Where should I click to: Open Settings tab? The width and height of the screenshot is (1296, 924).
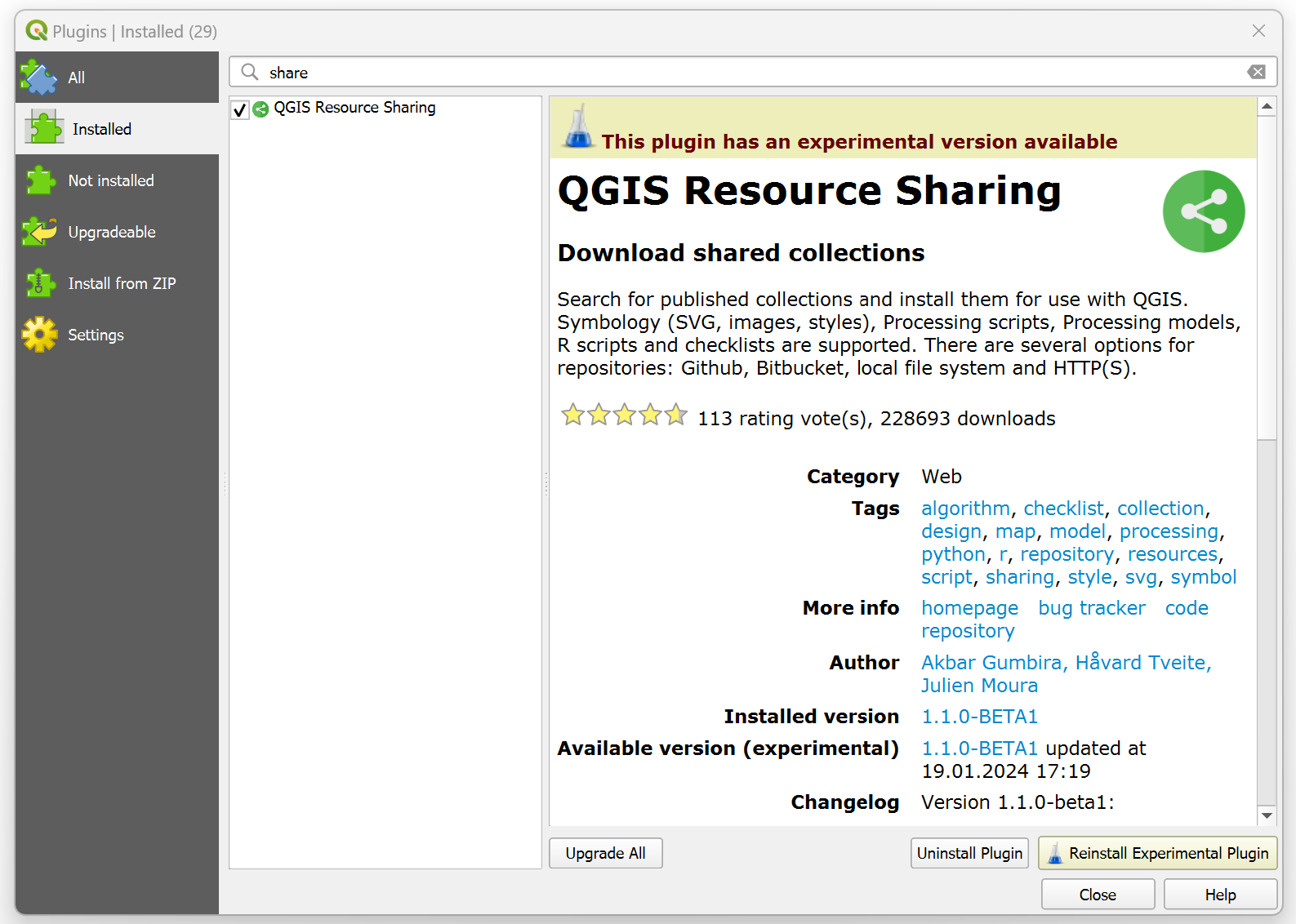coord(117,335)
